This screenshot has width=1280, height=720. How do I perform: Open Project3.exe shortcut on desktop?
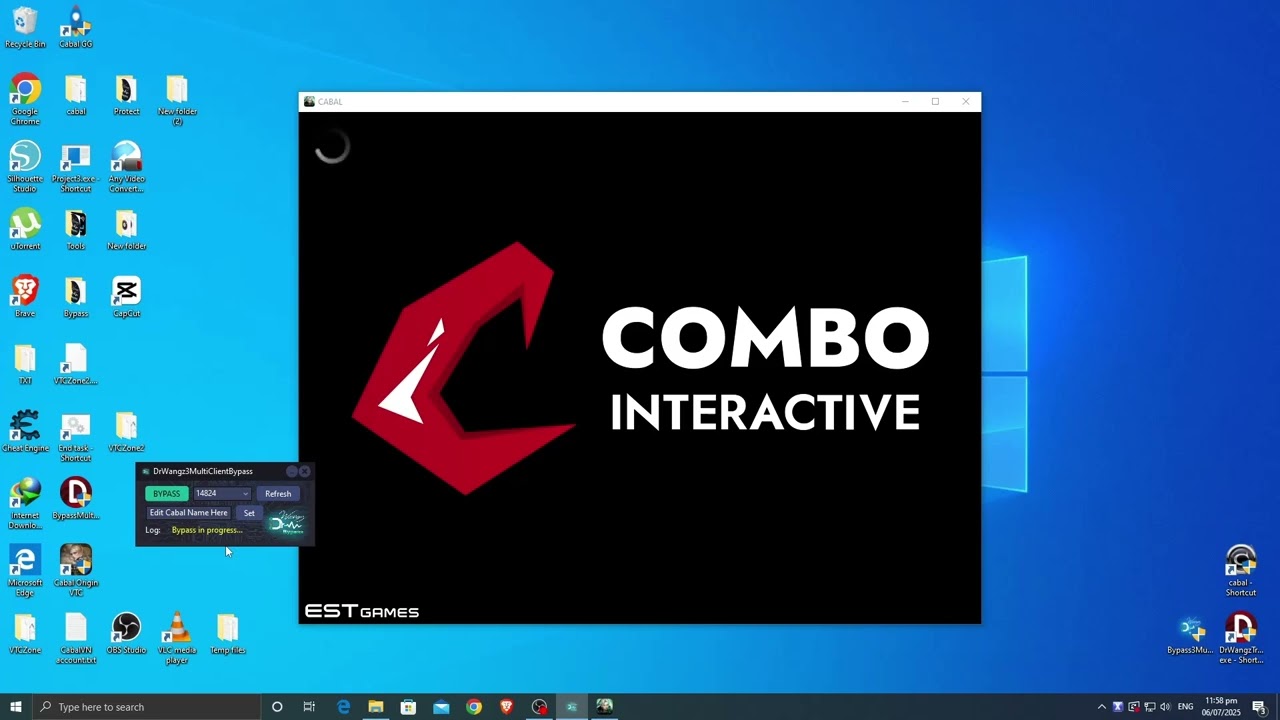click(76, 167)
